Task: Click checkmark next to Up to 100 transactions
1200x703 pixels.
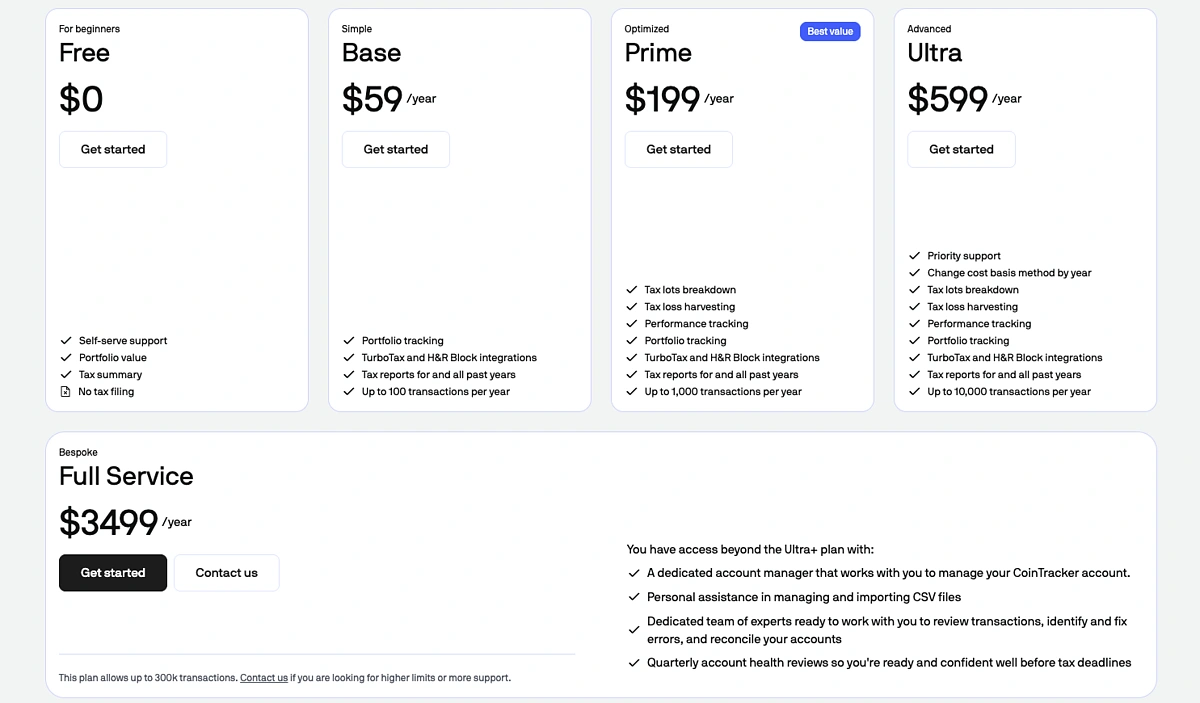Action: (349, 392)
